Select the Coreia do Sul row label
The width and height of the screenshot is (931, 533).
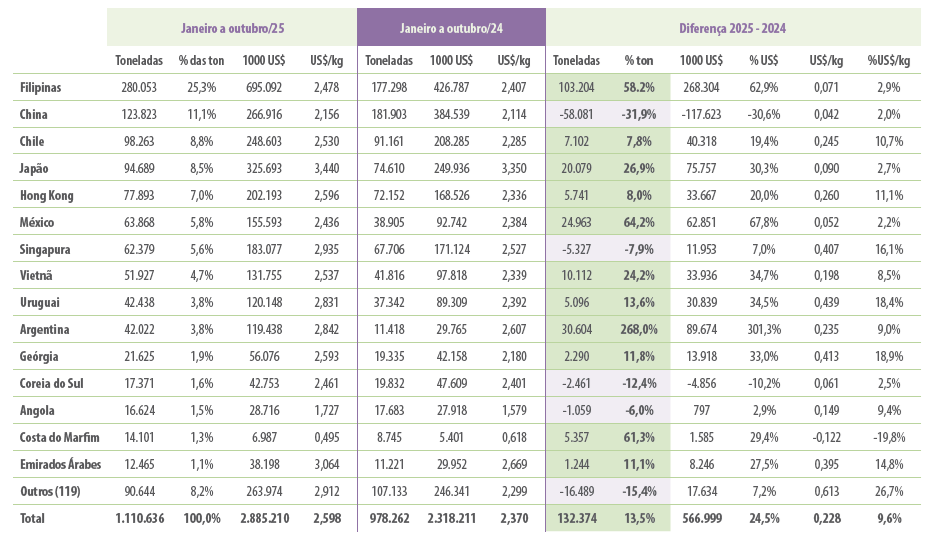[53, 384]
